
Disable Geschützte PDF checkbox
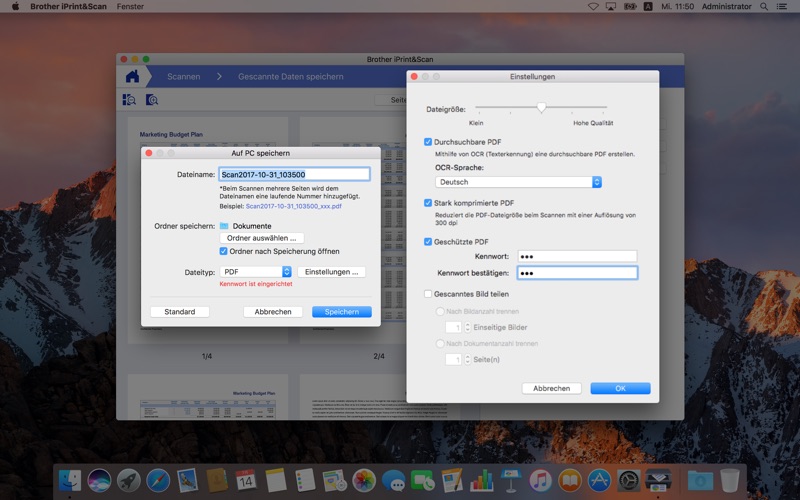[428, 241]
